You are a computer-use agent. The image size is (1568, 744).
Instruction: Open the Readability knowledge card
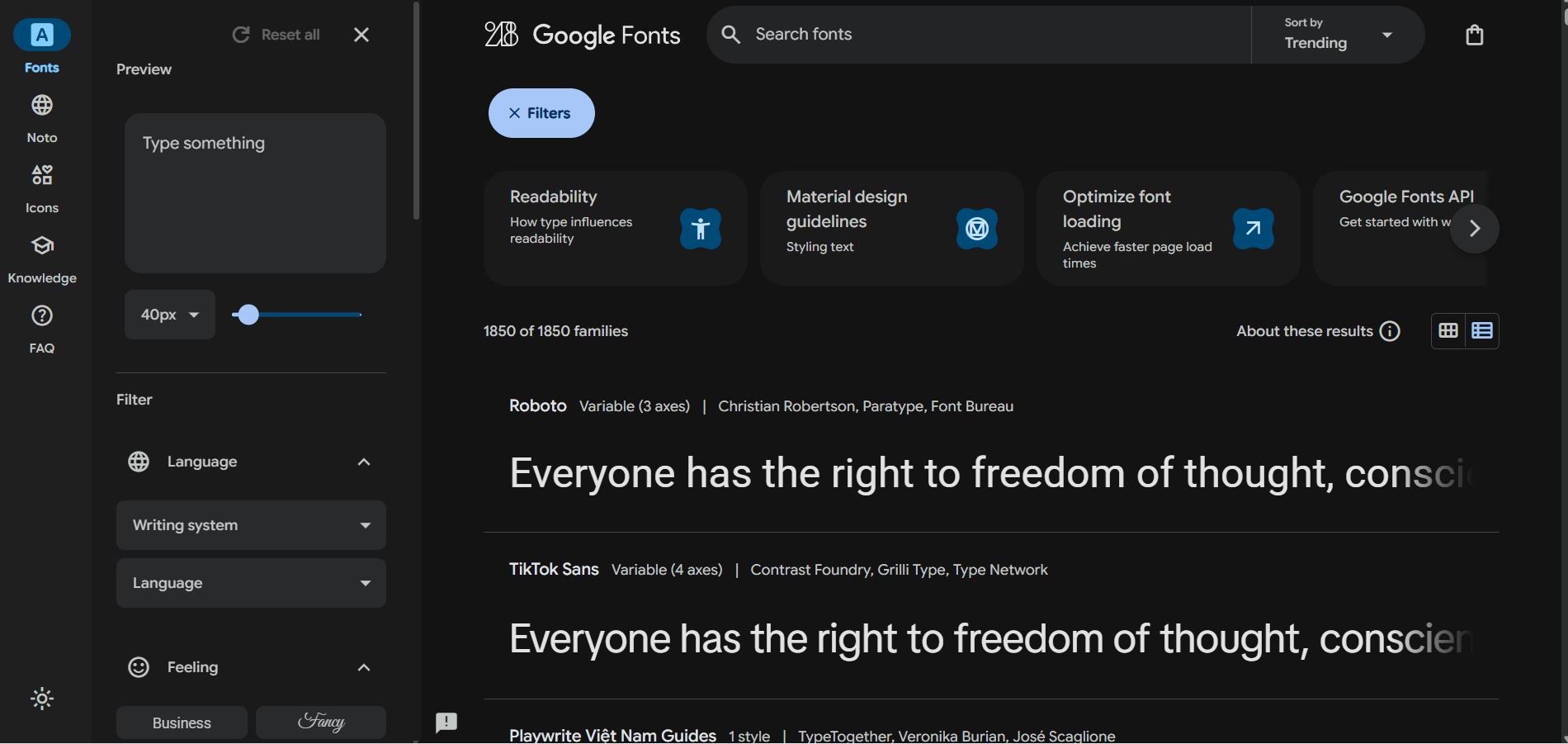616,229
